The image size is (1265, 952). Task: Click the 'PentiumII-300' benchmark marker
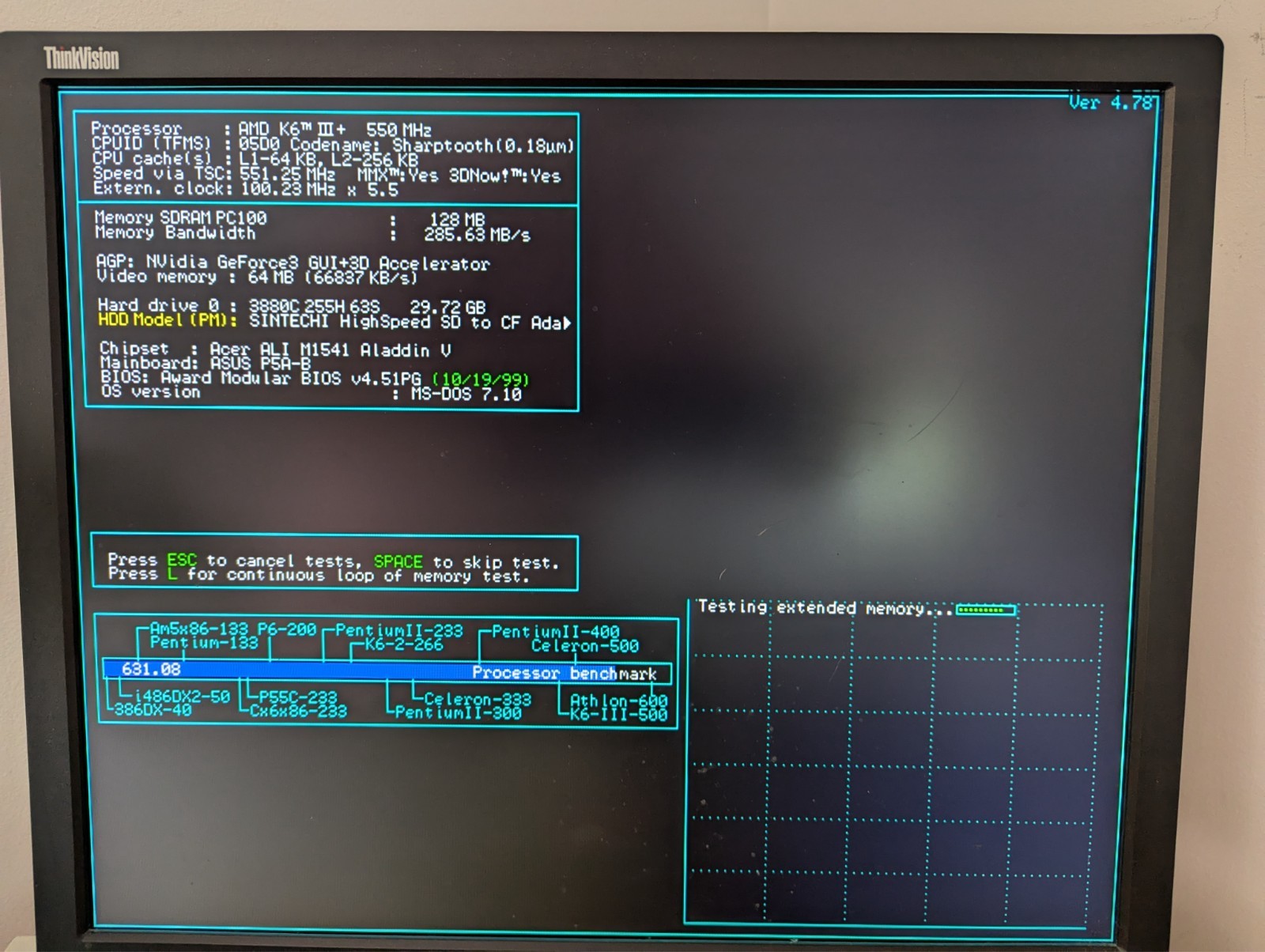tap(458, 712)
